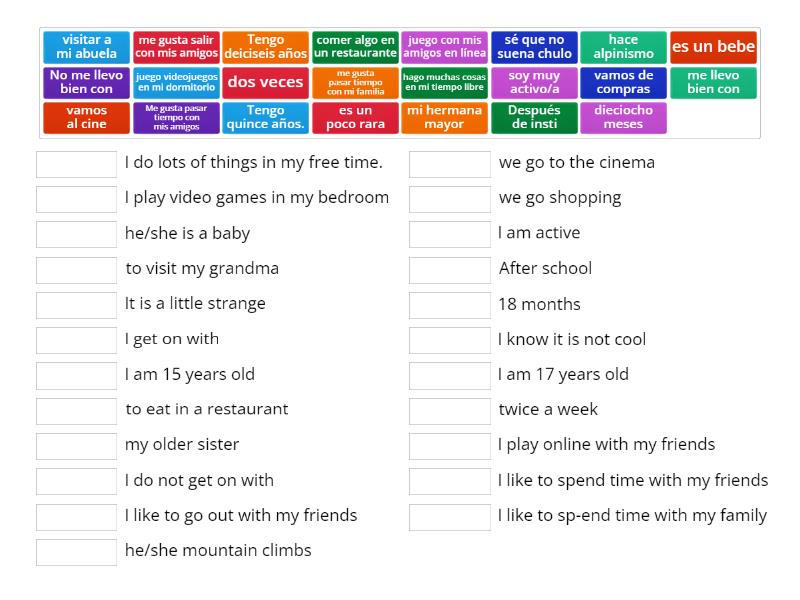Select the "mi hermana mayor" orange tile
Screen dimensions: 800x600
pyautogui.click(x=444, y=117)
